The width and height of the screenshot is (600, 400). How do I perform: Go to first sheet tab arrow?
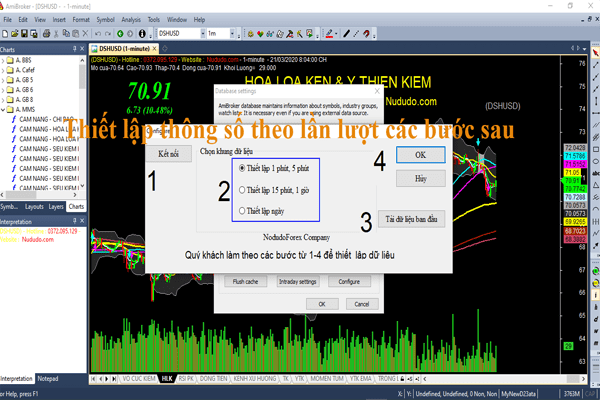93,379
